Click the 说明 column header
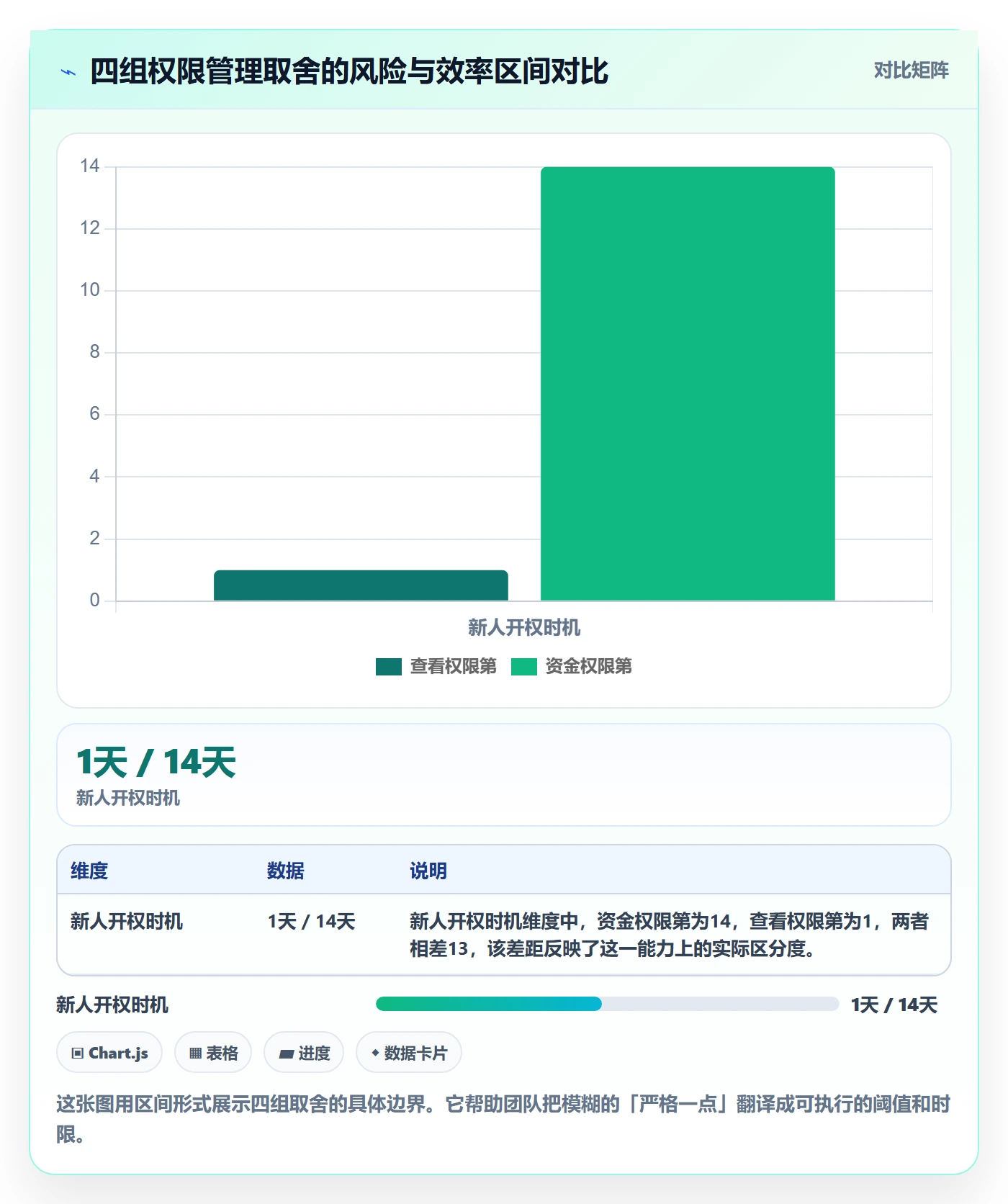 (x=428, y=871)
